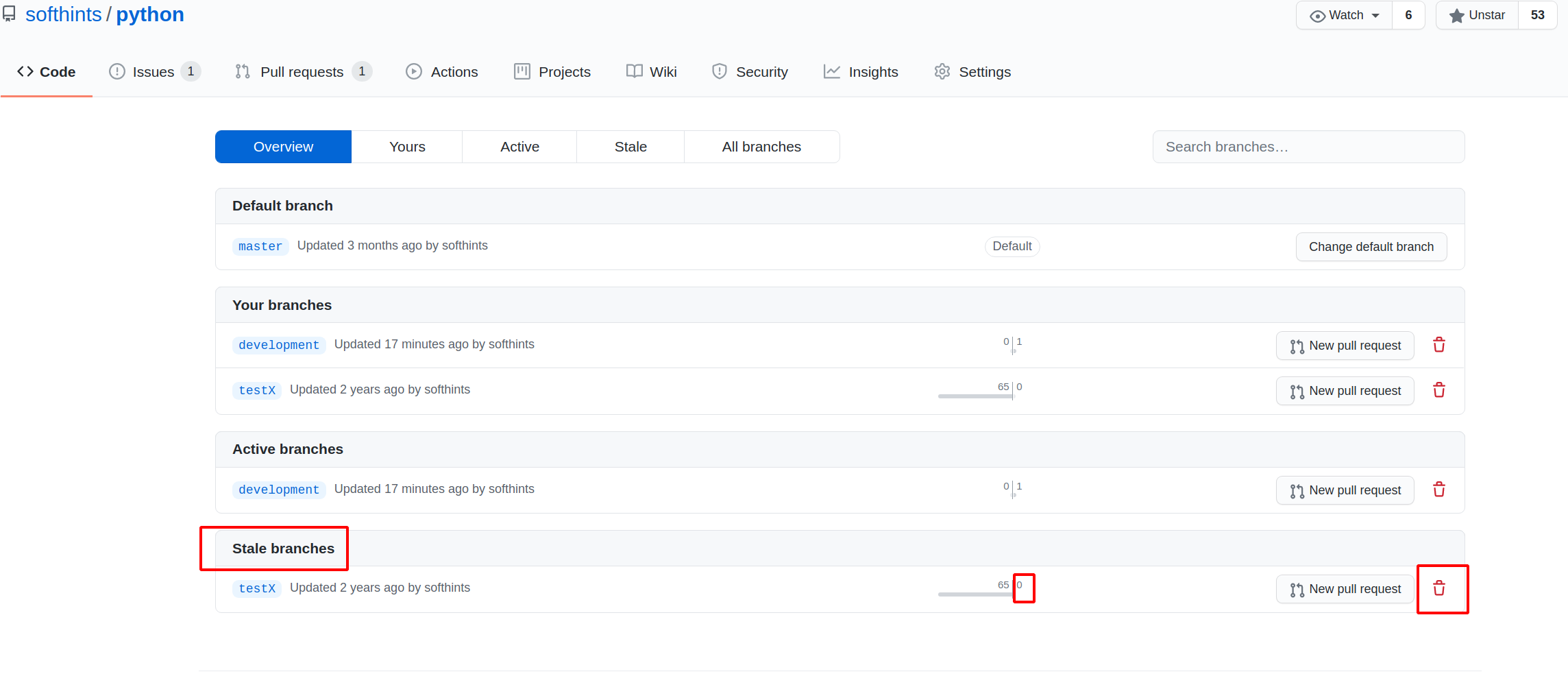Screen dimensions: 1568x674
Task: Open the Pull requests tab
Action: click(x=303, y=72)
